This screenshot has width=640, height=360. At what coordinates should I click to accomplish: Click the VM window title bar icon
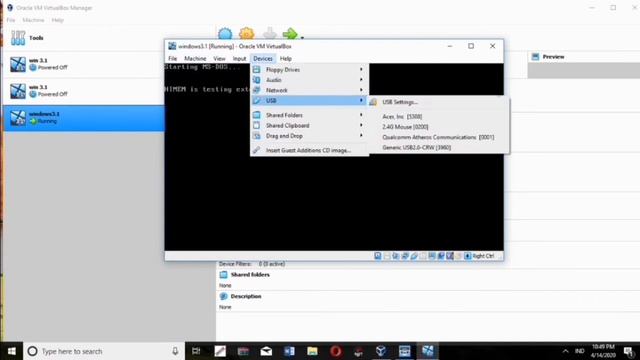(172, 46)
